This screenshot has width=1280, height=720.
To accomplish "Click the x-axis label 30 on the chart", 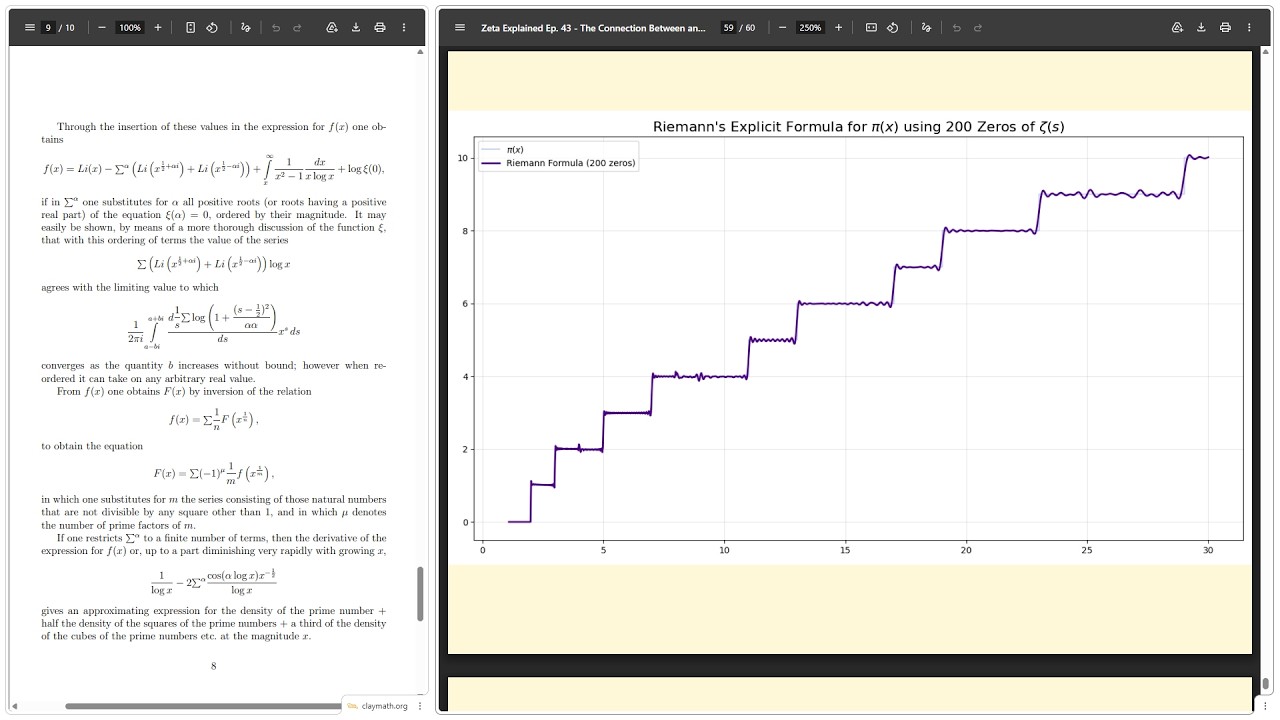I will tap(1208, 550).
